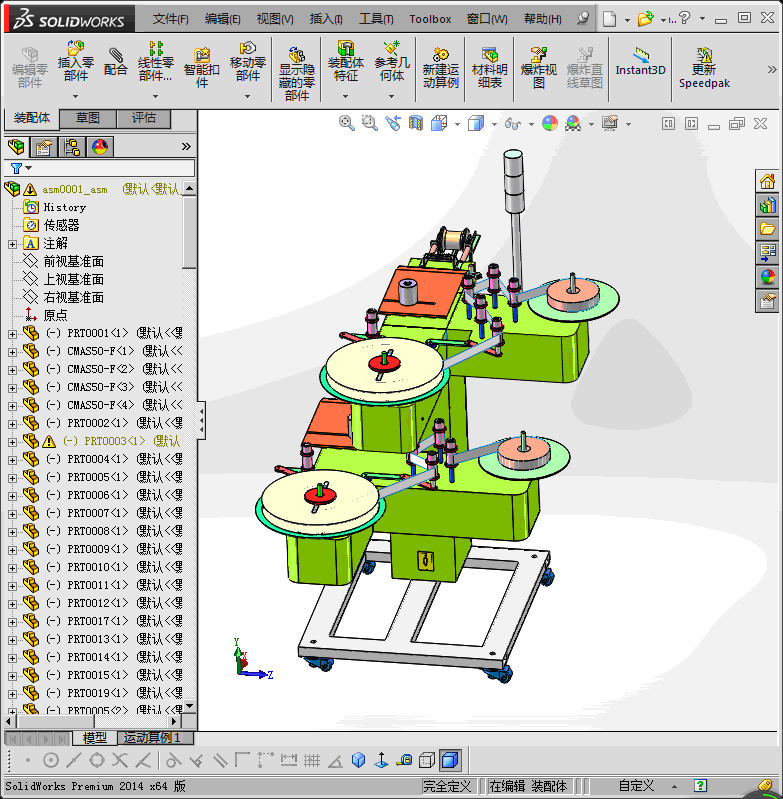Open View (视图) menu

275,19
